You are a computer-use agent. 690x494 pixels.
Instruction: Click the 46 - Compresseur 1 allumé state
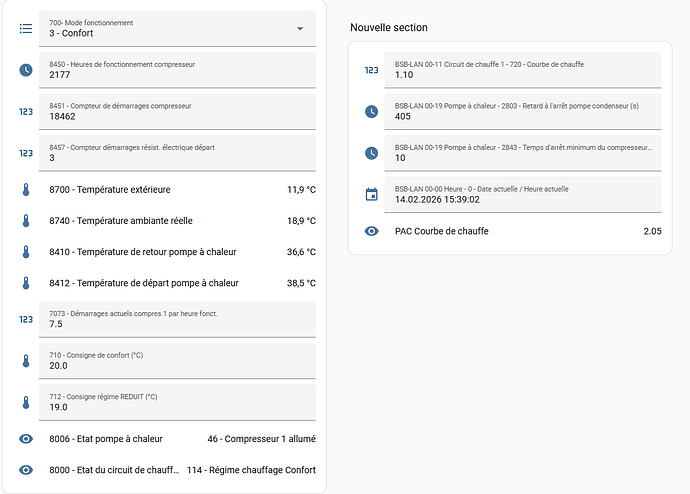[261, 439]
